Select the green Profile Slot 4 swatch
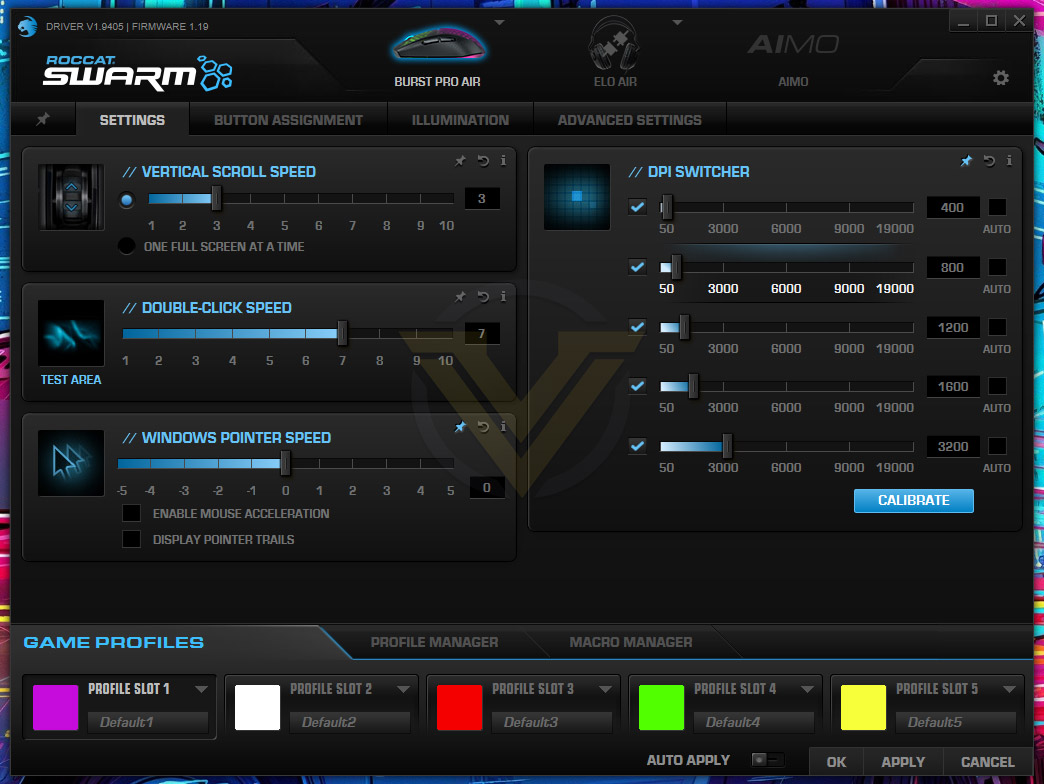1044x784 pixels. (x=661, y=707)
